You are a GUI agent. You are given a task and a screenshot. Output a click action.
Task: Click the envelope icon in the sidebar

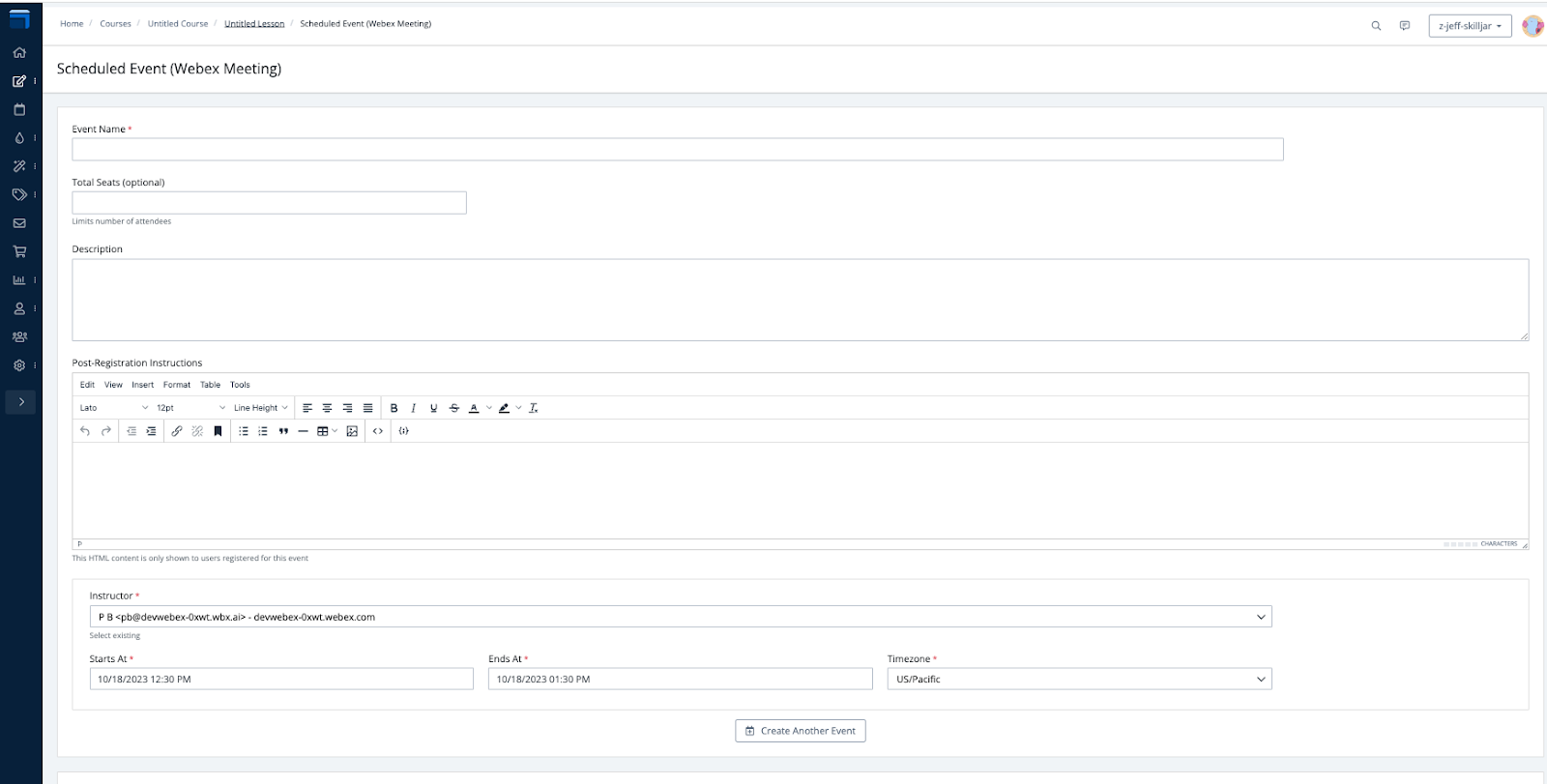(19, 223)
